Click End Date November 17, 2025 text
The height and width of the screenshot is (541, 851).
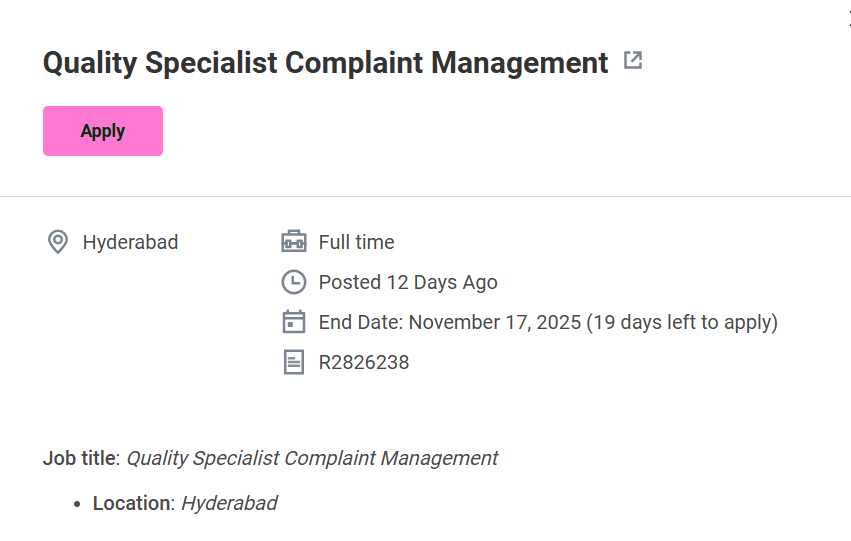click(450, 322)
